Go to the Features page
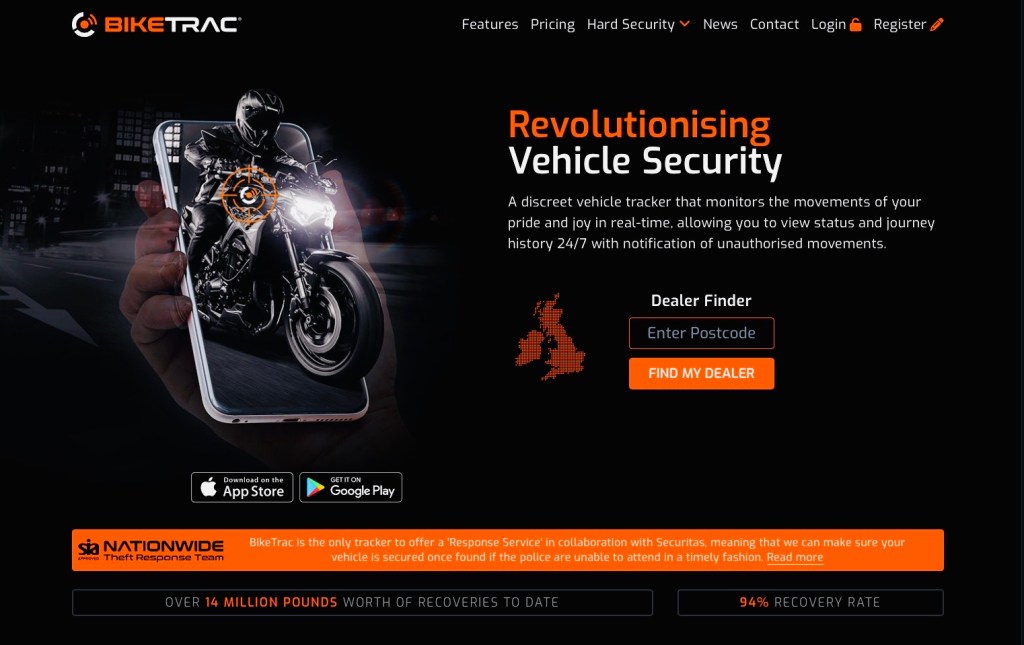Screen dimensions: 1024x645 (x=490, y=24)
